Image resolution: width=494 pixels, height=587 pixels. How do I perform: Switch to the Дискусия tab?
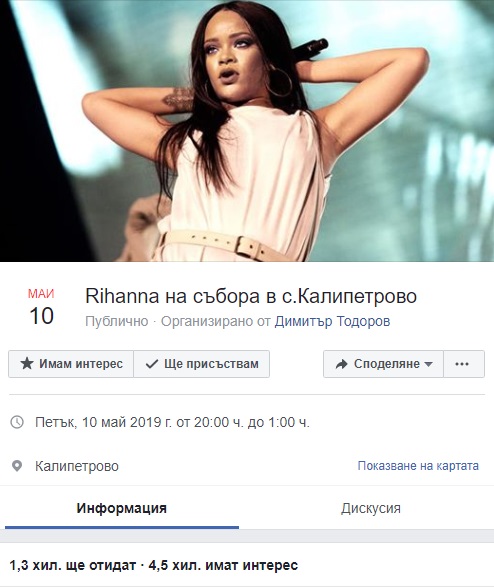[370, 508]
